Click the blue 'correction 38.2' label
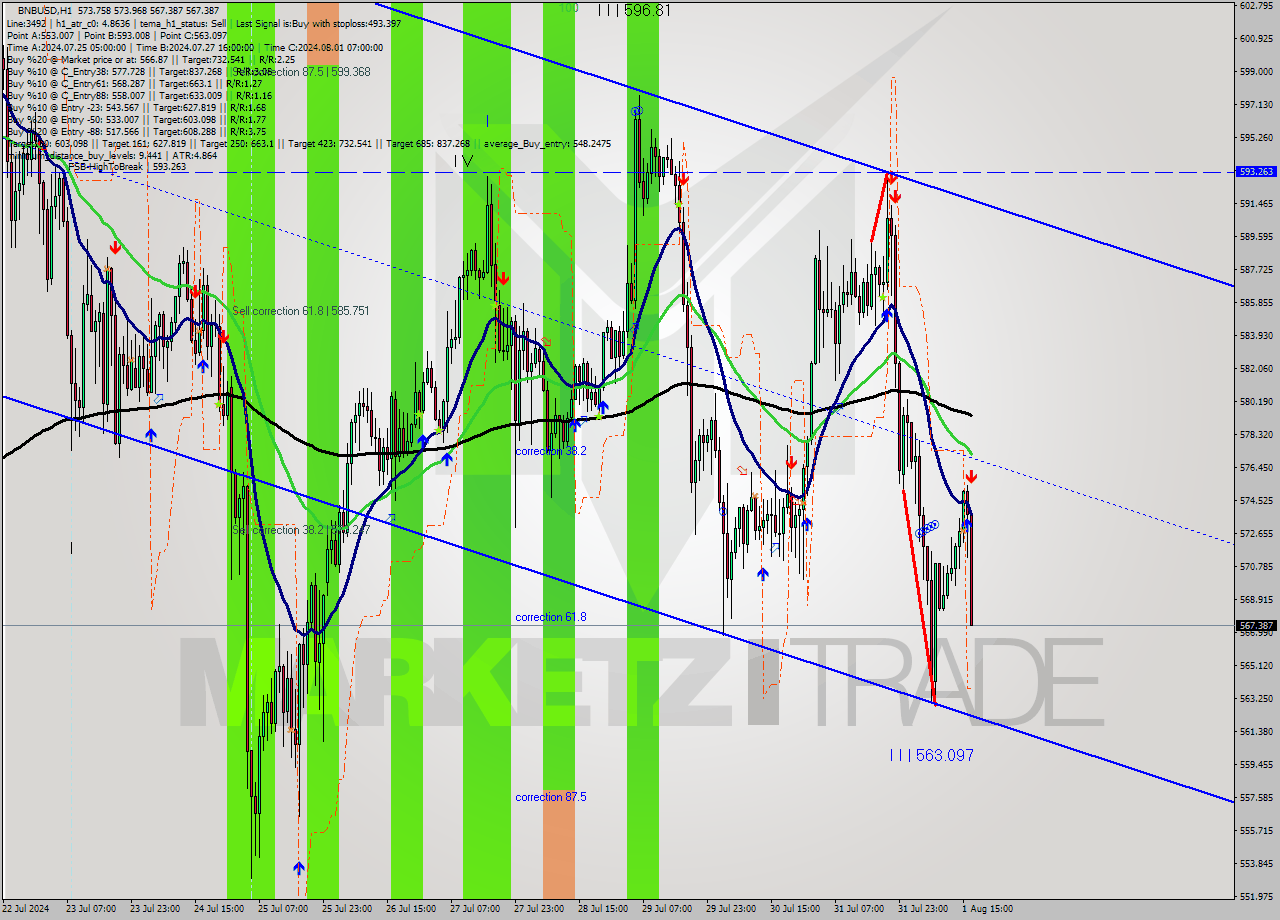Screen dimensions: 1280x920 coord(551,451)
